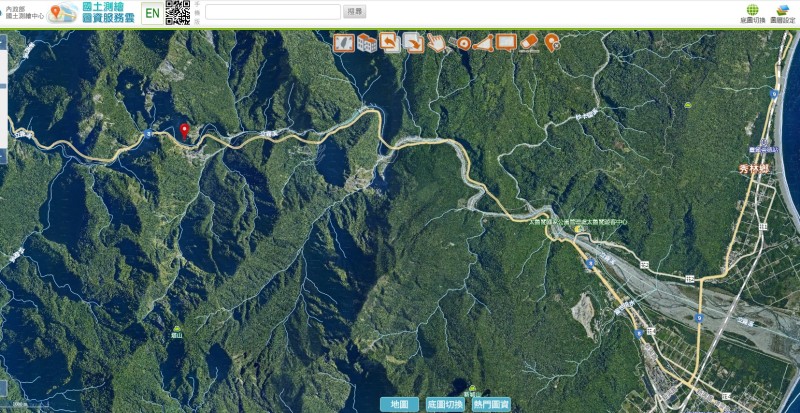Viewport: 800px width, 413px height.
Task: Select the eraser tool to clear drawings
Action: [x=529, y=43]
